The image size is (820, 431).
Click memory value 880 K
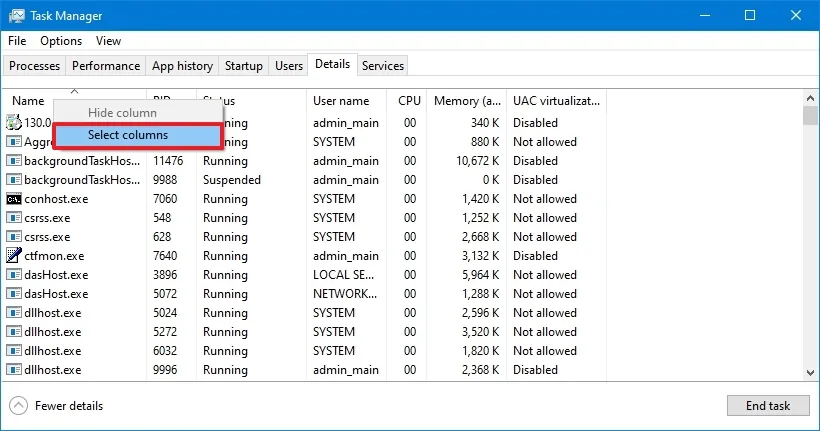(x=485, y=142)
